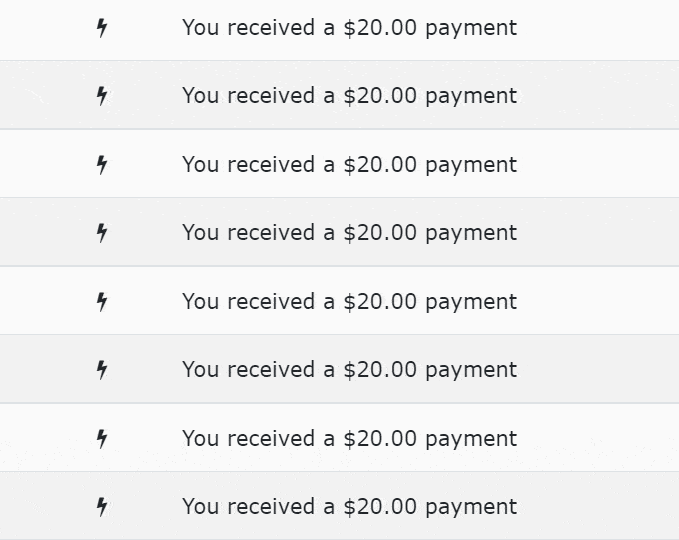Click the bolt icon in the sixth payment row
This screenshot has width=679, height=540.
coord(102,370)
